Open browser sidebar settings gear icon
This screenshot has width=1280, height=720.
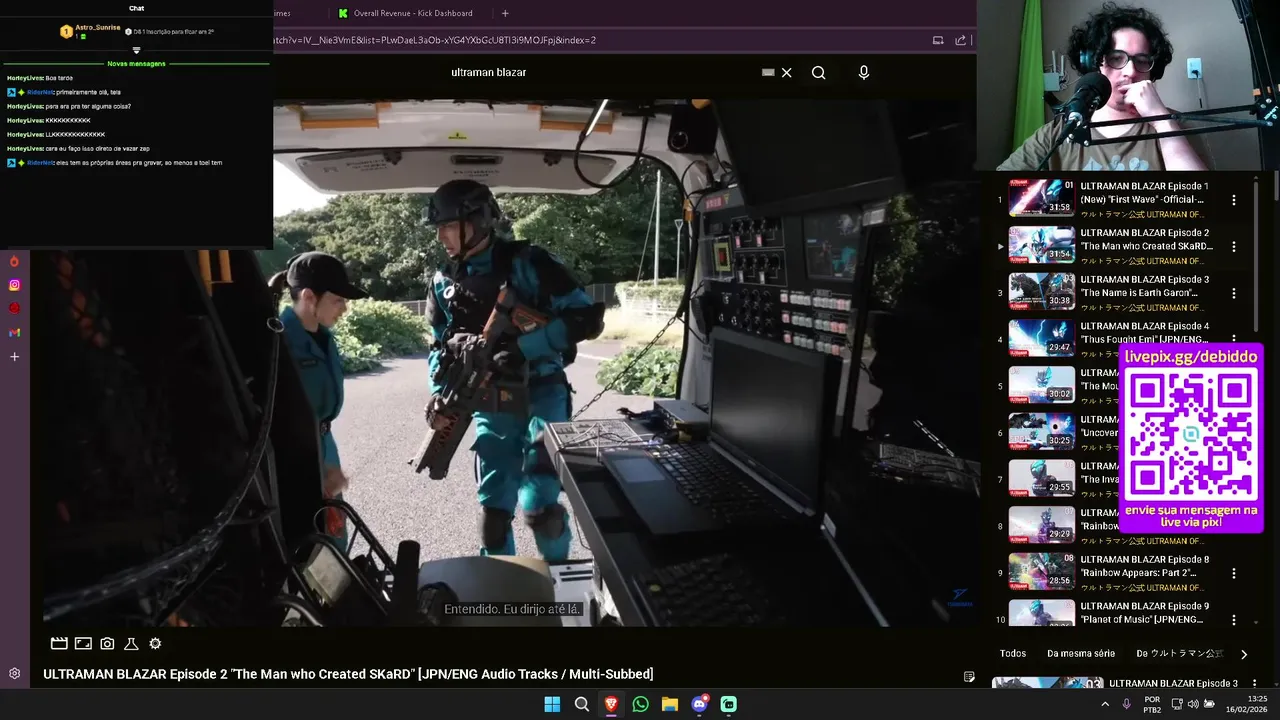[x=14, y=674]
